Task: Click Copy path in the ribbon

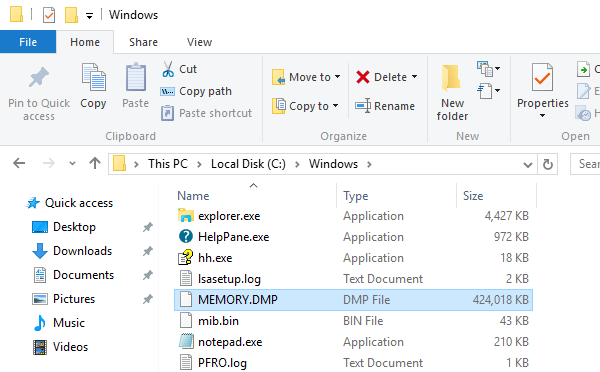Action: tap(196, 91)
